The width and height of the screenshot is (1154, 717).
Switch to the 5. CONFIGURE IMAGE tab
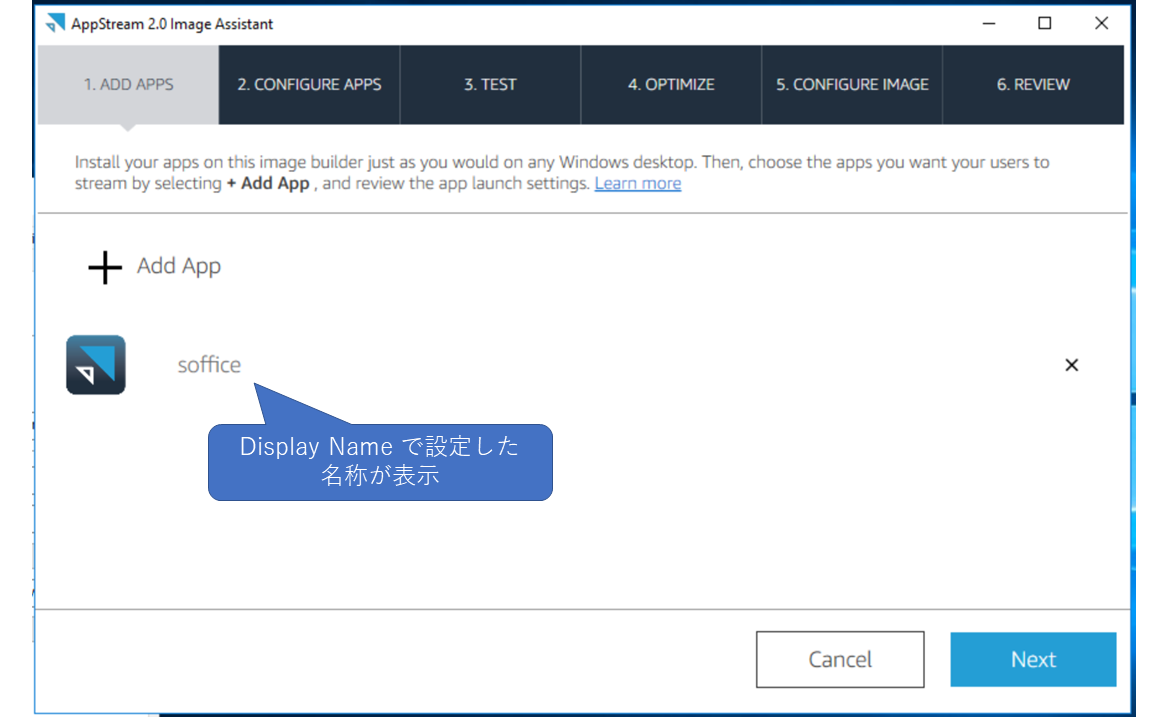coord(852,85)
